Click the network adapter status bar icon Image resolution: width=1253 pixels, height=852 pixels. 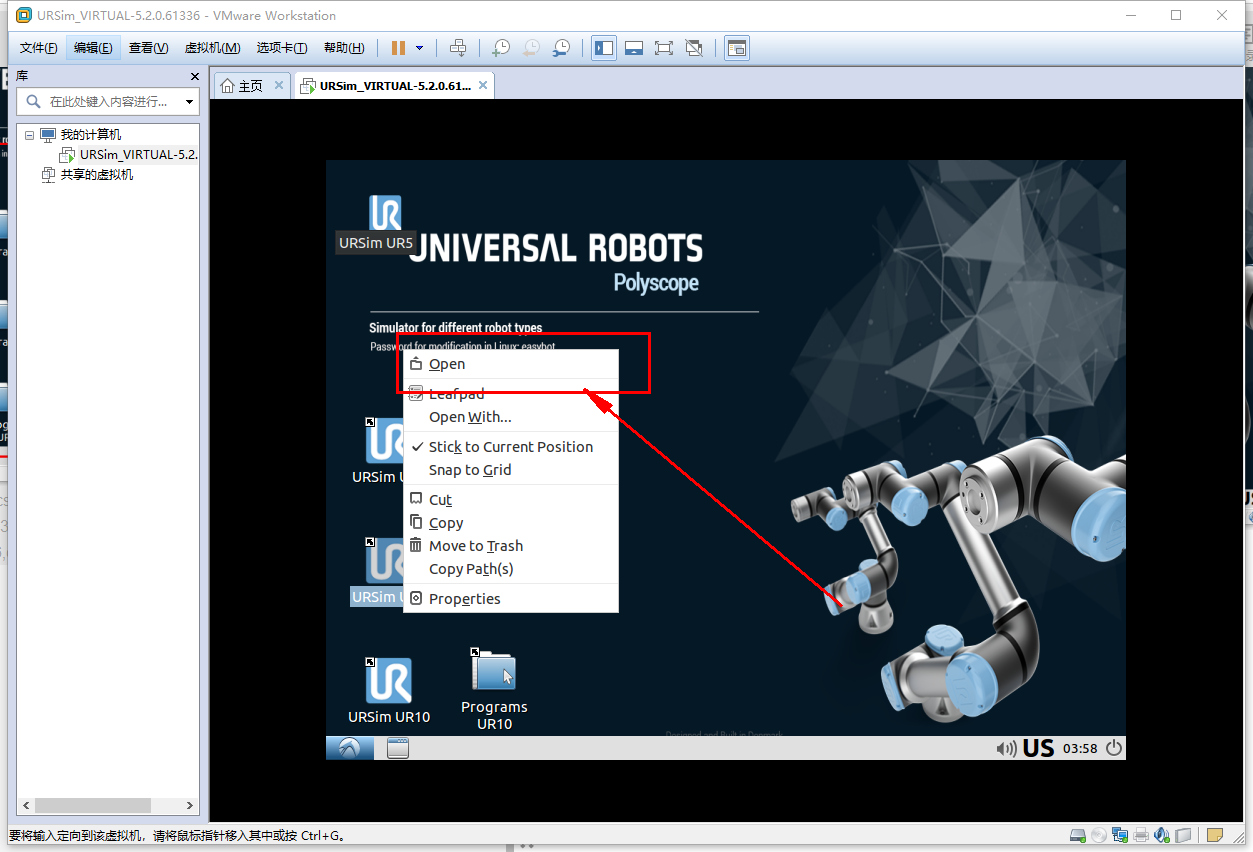tap(1119, 835)
